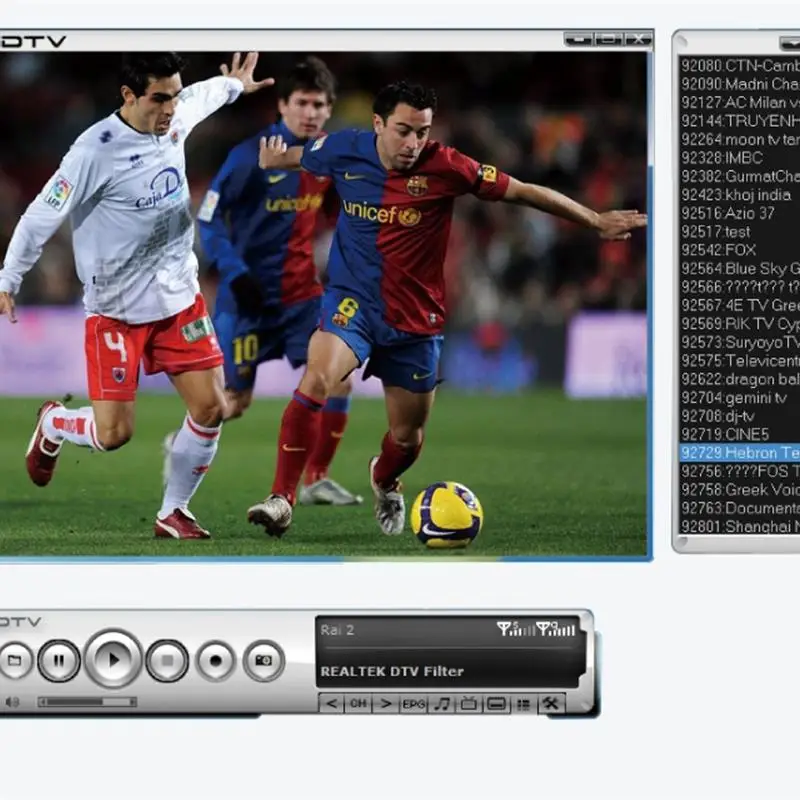Click the music note audio button
Image resolution: width=800 pixels, height=800 pixels.
[x=441, y=704]
